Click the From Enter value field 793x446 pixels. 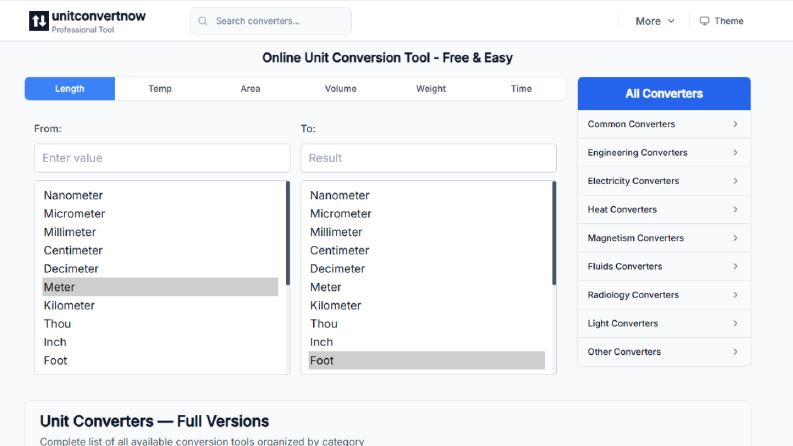(162, 158)
